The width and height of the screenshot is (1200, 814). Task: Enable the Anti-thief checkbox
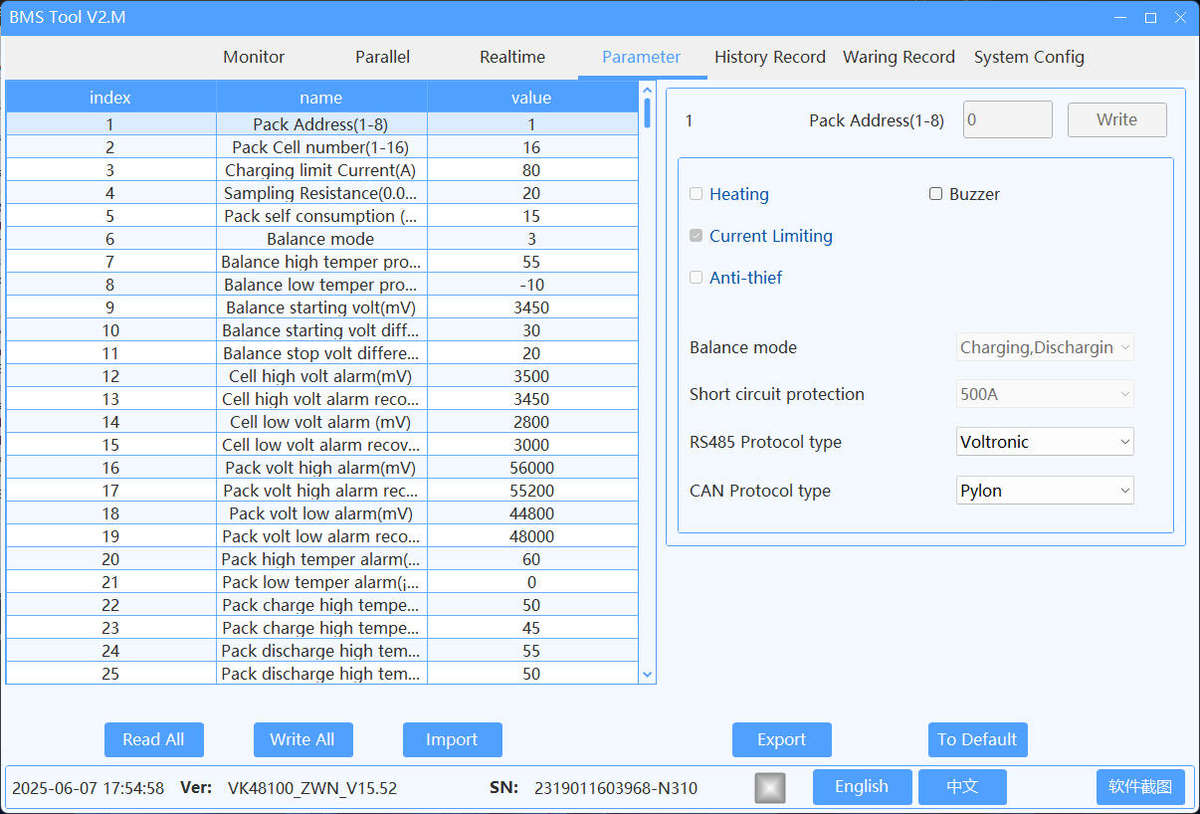[x=697, y=278]
